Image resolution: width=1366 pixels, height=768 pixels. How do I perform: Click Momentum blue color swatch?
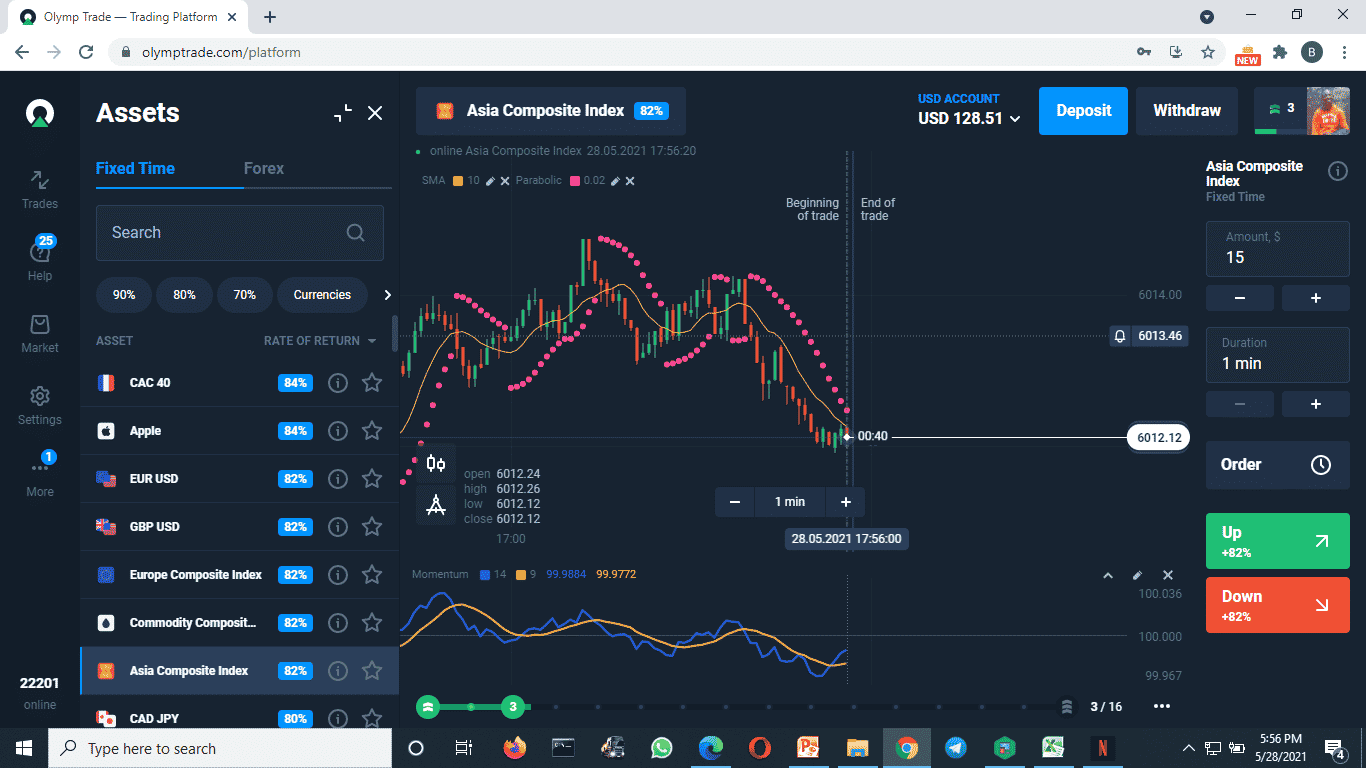485,575
